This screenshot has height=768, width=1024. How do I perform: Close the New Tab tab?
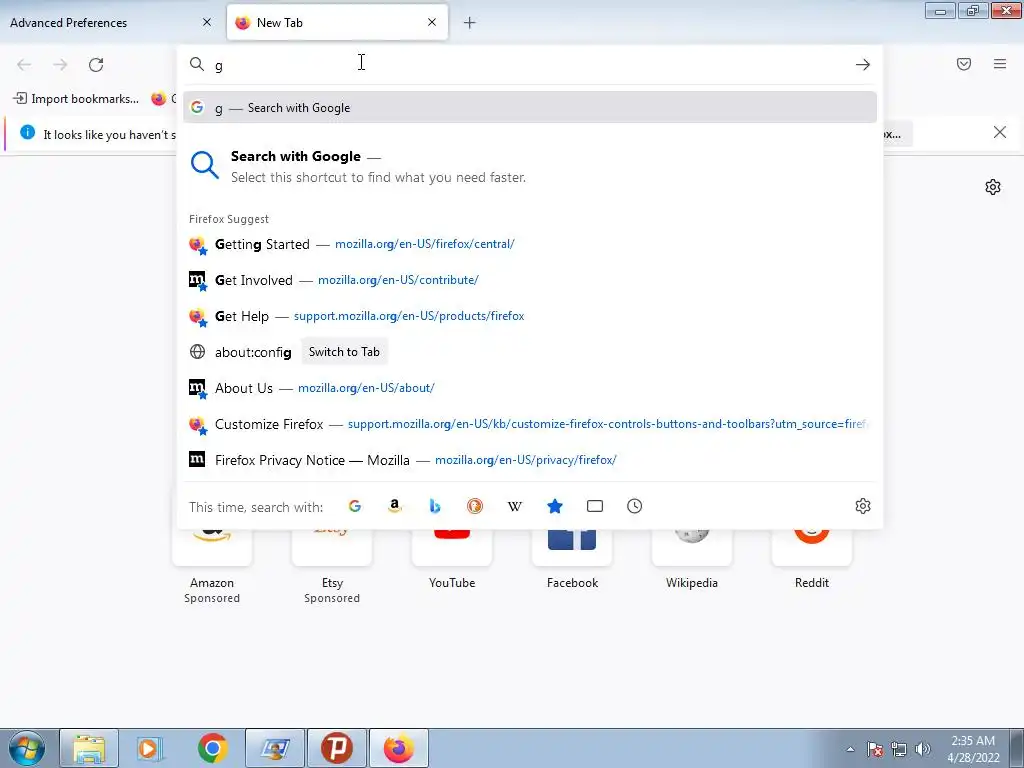point(432,22)
